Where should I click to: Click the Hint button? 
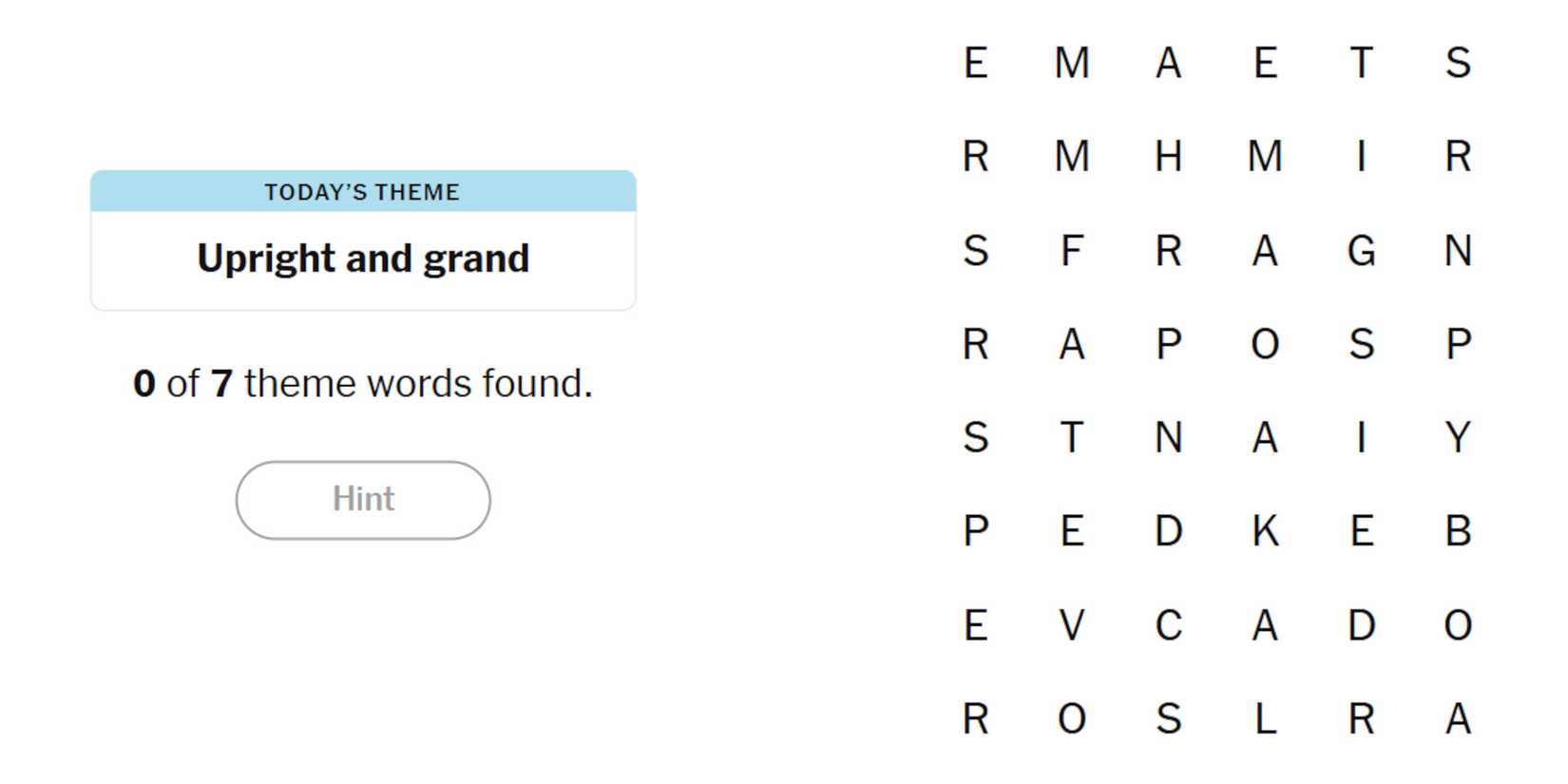pos(363,500)
